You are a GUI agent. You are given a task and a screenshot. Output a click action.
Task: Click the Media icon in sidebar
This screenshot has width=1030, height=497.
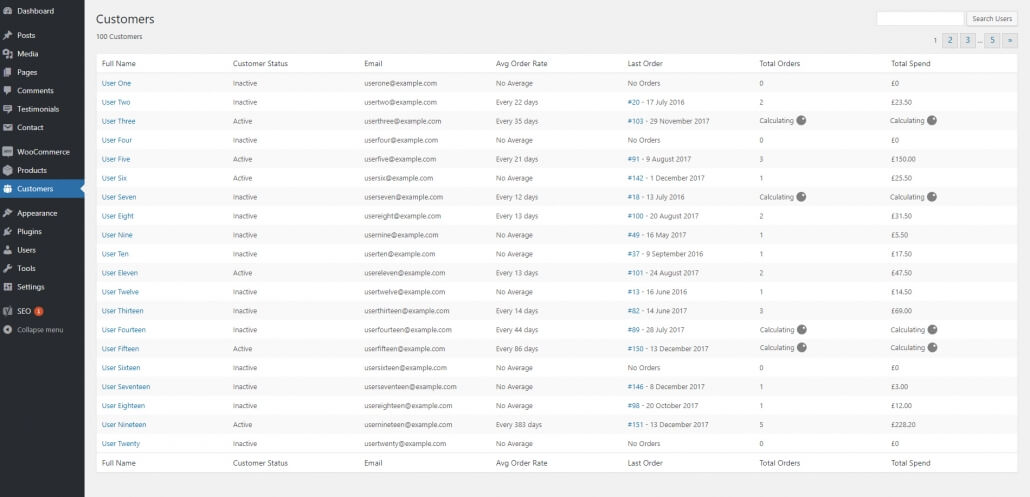coord(8,54)
